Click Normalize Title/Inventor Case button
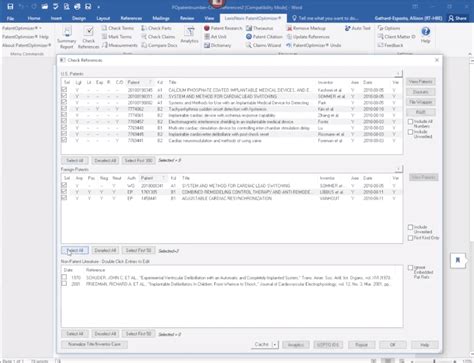 (94, 344)
